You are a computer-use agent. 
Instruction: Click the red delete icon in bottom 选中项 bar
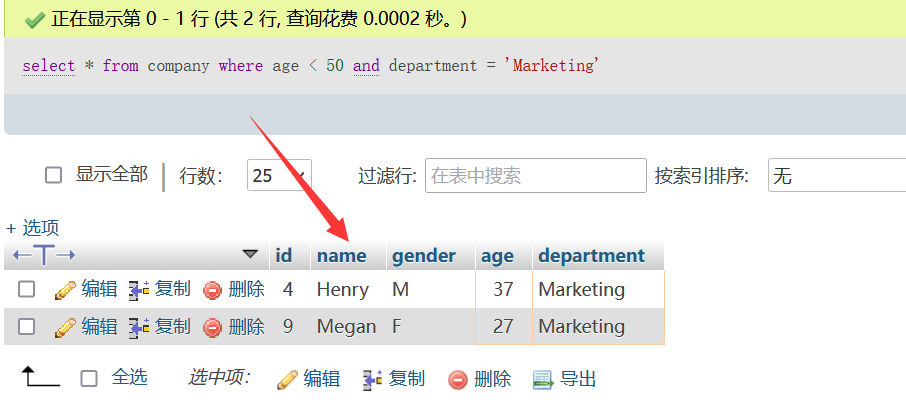458,380
